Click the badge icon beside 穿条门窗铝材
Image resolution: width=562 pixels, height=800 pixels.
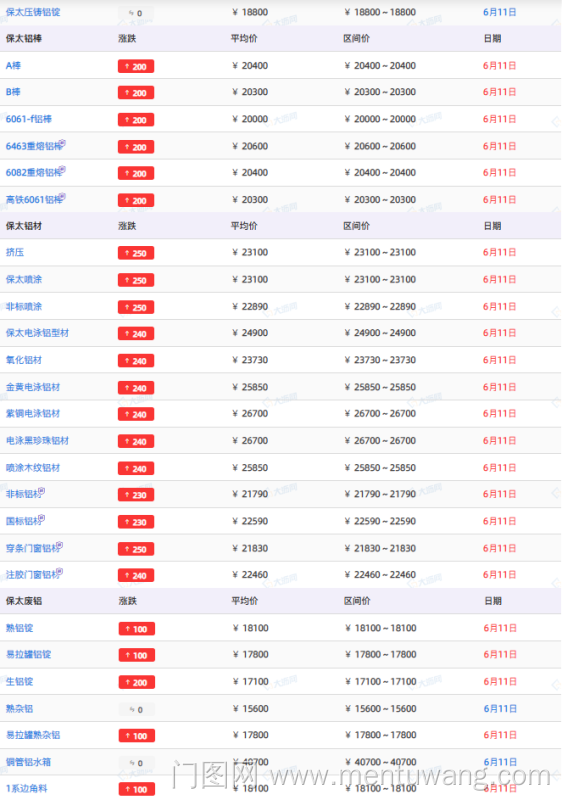point(60,545)
